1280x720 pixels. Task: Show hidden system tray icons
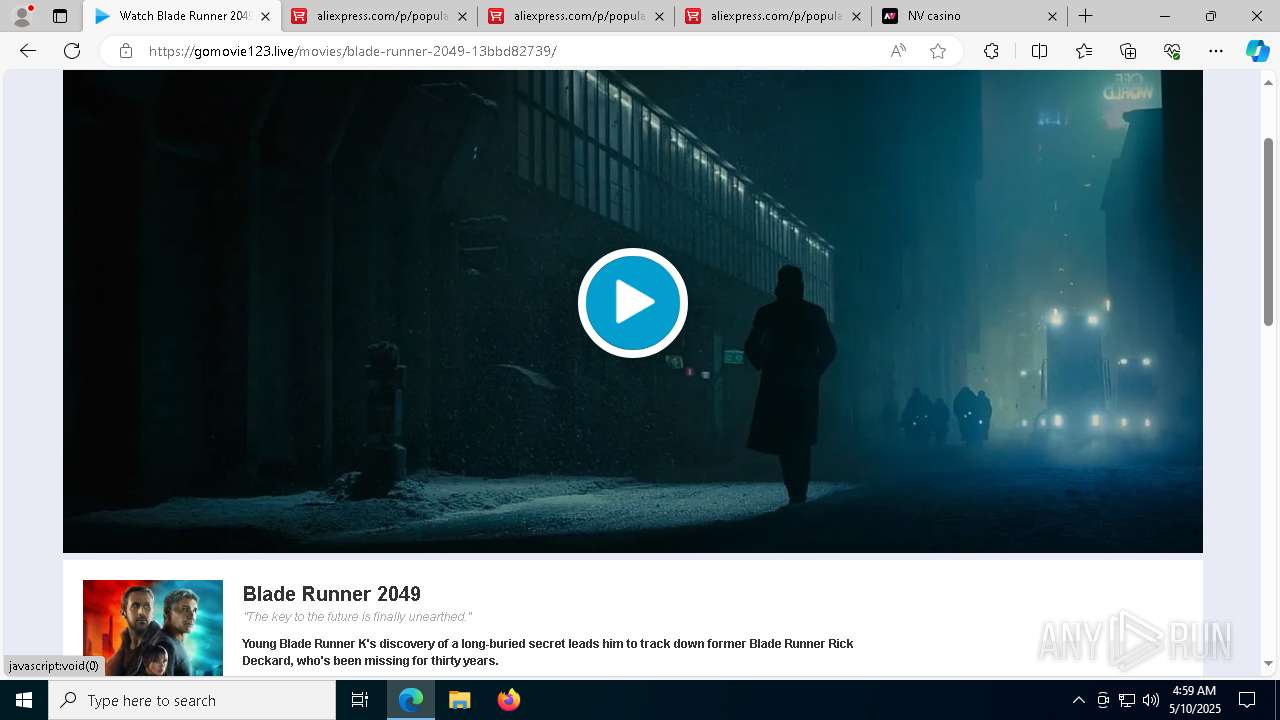pos(1078,700)
